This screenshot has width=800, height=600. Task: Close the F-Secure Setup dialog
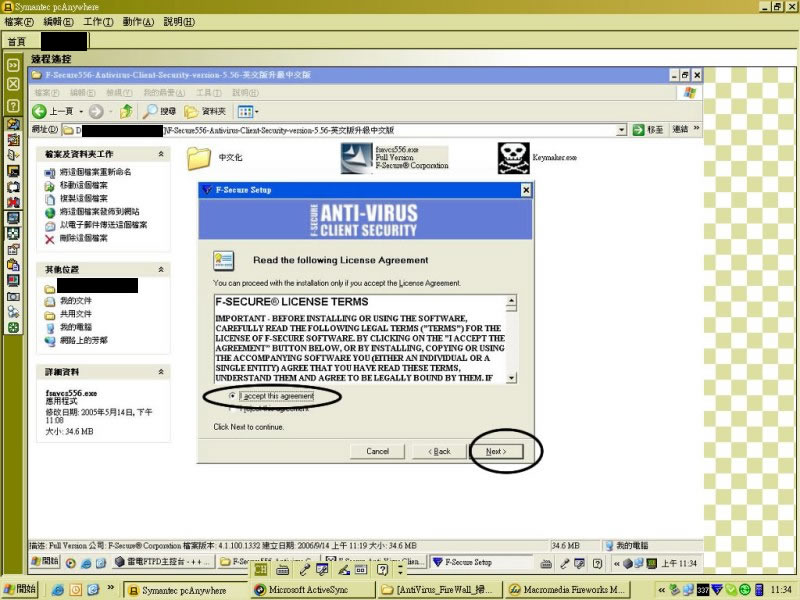click(x=526, y=190)
